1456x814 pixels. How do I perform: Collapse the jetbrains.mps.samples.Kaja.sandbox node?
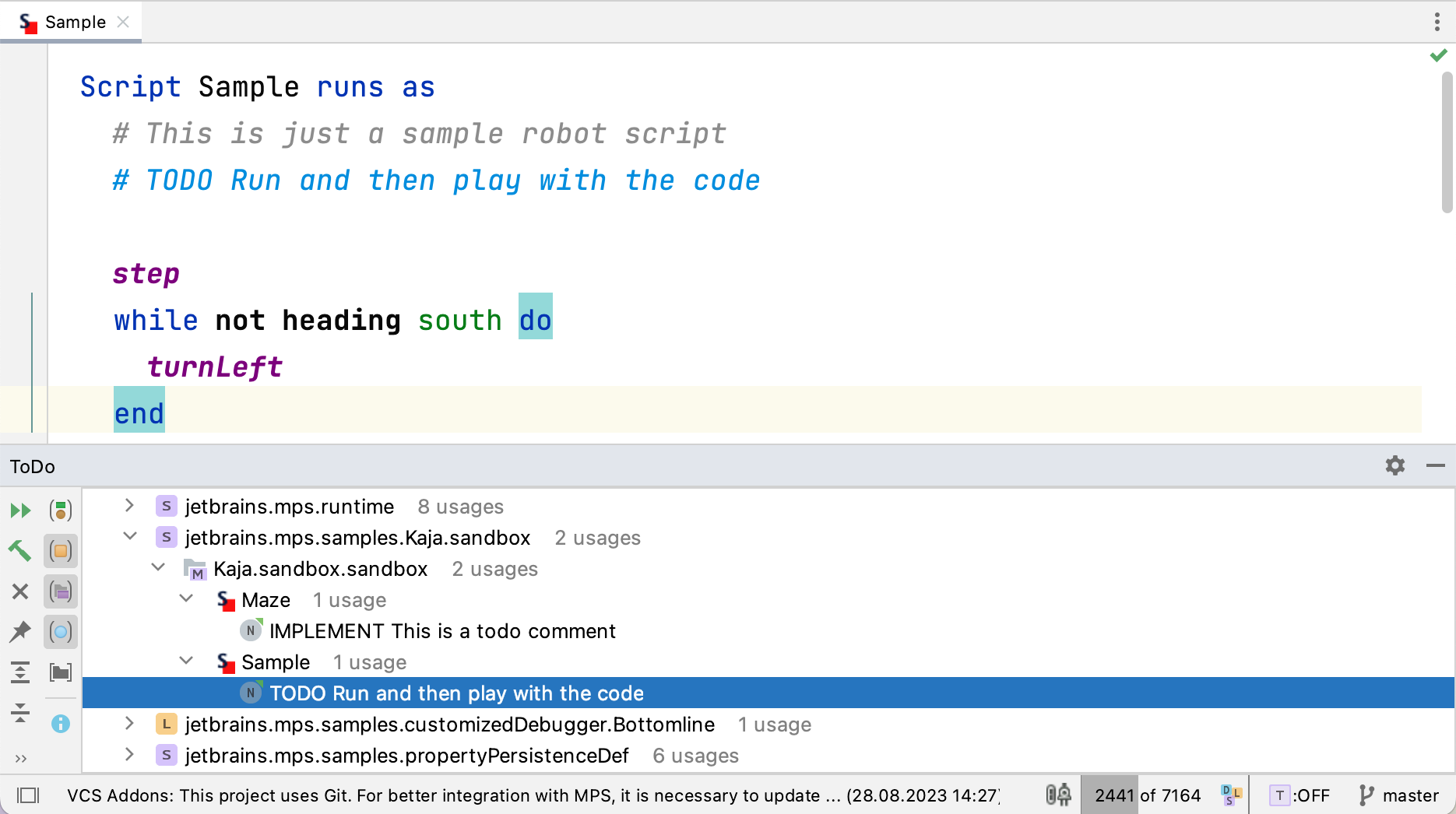(x=129, y=537)
